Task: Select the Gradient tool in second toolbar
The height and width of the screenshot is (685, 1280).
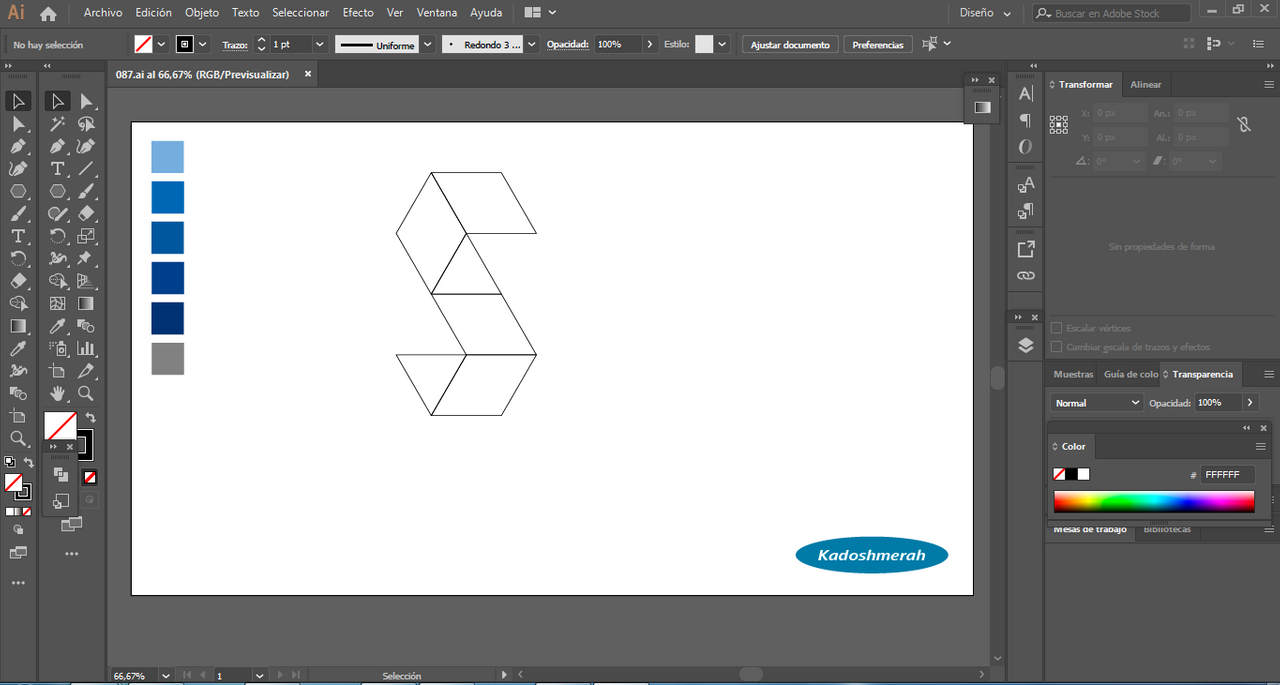Action: (x=87, y=304)
